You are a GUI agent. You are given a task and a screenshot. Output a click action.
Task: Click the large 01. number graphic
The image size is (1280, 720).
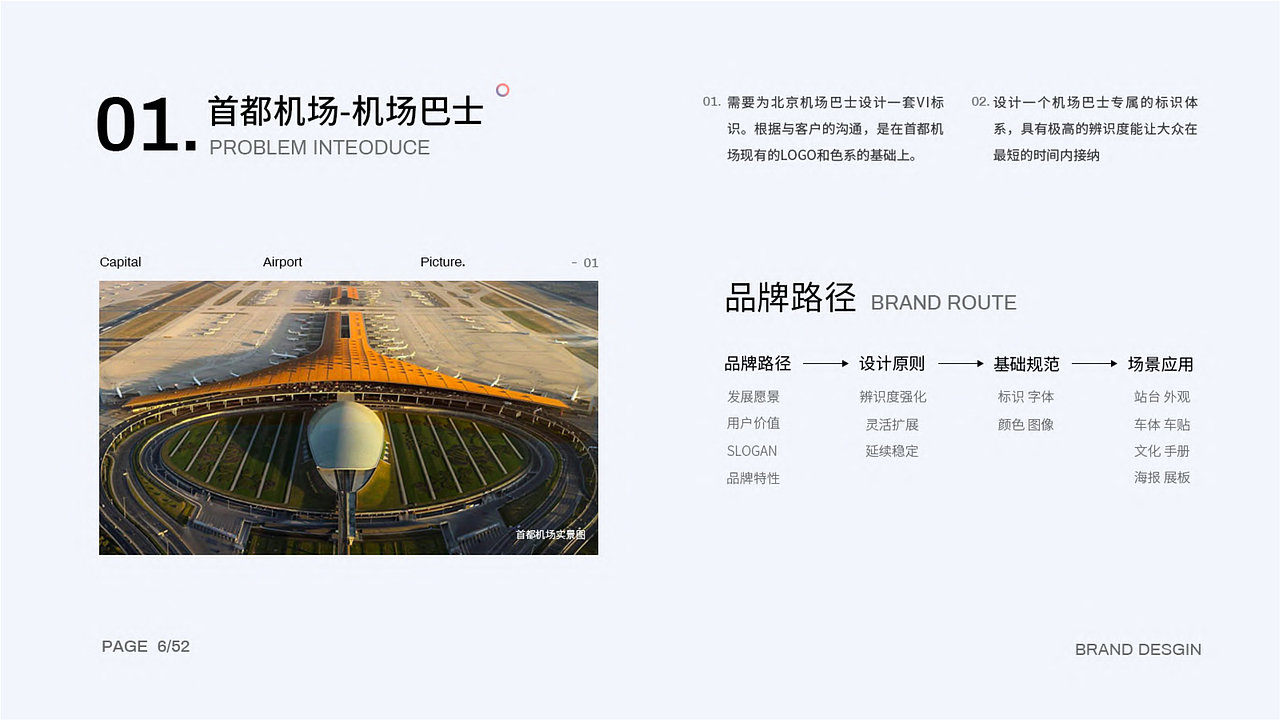pyautogui.click(x=144, y=125)
